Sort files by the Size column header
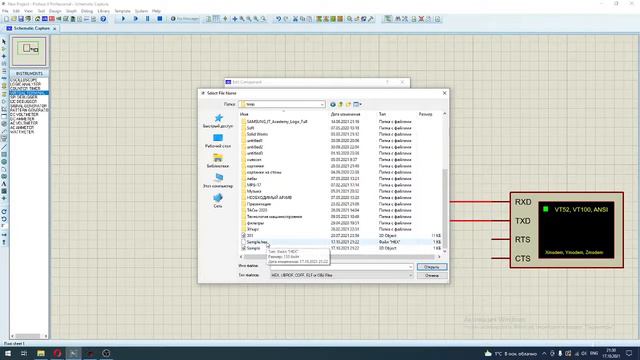Viewport: 640px width, 360px height. coord(425,114)
